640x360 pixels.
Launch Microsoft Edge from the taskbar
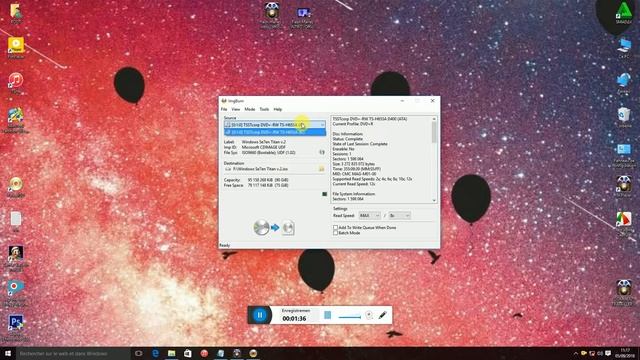(x=155, y=353)
